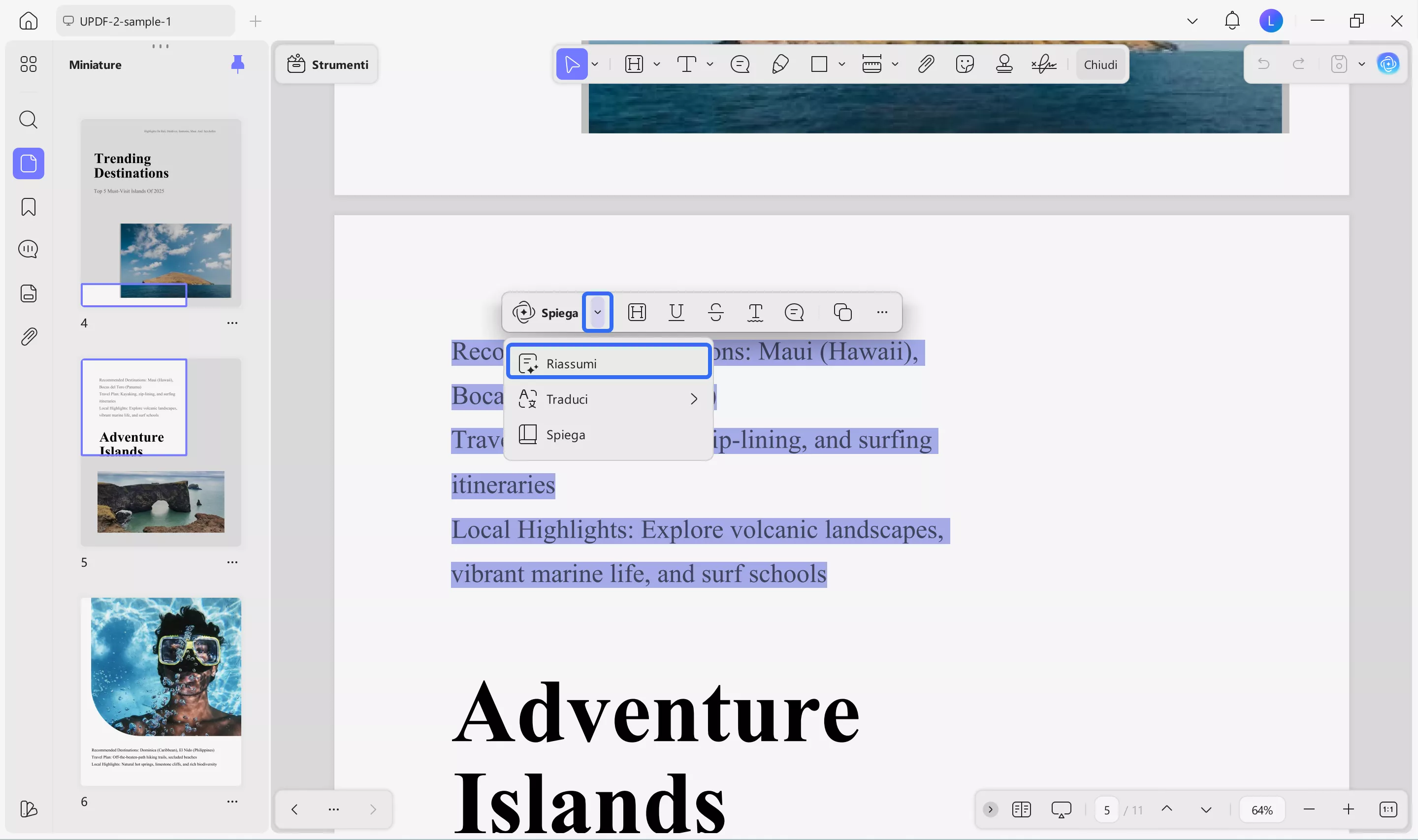Open the bookmarks panel
1418x840 pixels.
28,207
